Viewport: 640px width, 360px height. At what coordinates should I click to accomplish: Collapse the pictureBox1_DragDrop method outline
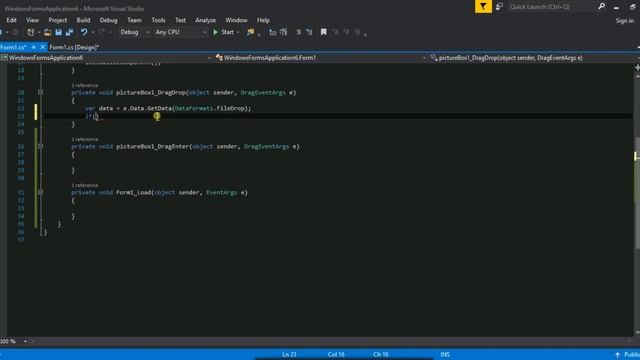40,93
